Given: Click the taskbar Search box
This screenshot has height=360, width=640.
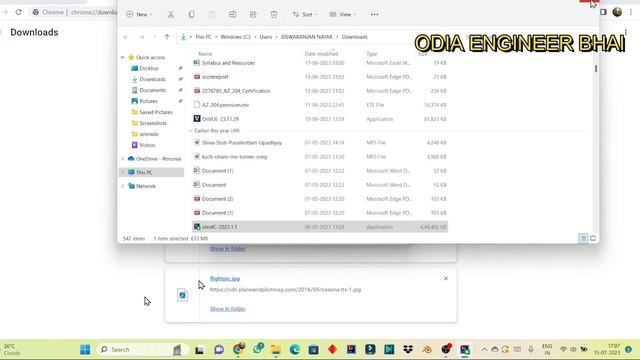Looking at the screenshot, I should 141,349.
